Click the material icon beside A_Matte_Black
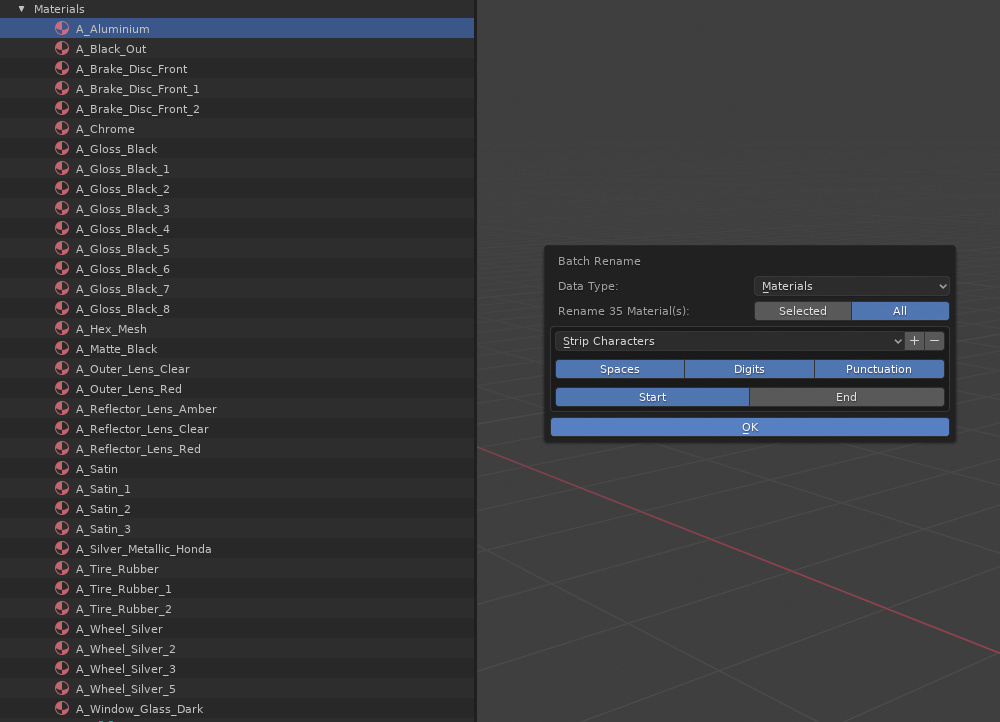This screenshot has width=1000, height=722. click(61, 348)
